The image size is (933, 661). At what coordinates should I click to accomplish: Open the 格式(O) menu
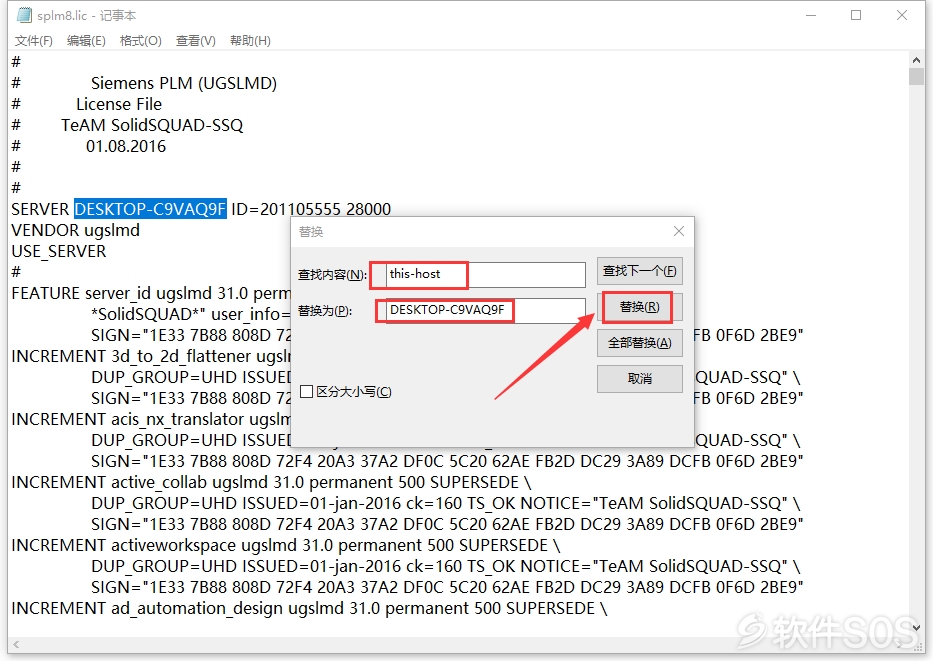tap(140, 40)
